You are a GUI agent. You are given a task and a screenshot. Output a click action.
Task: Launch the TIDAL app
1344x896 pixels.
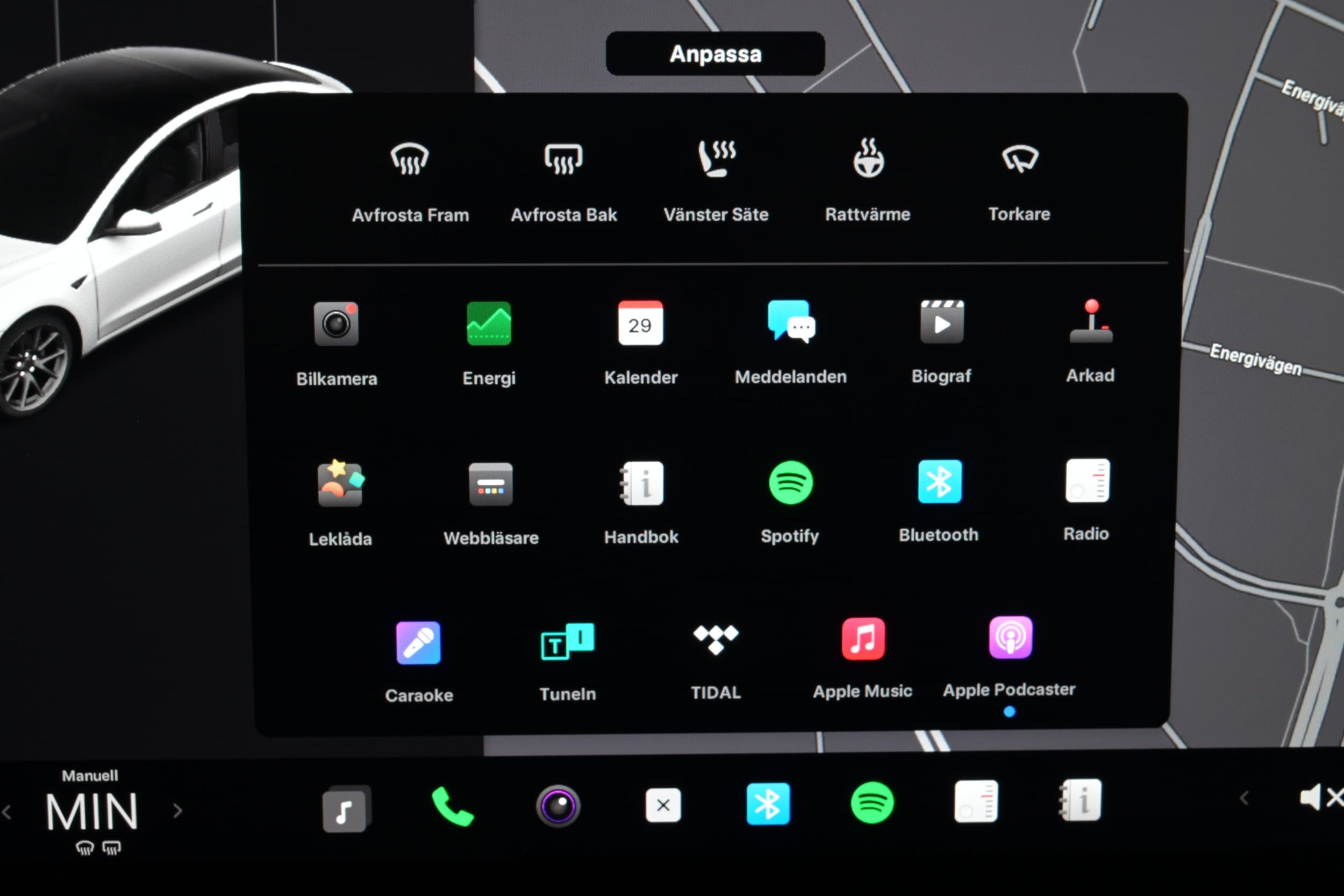click(x=716, y=661)
